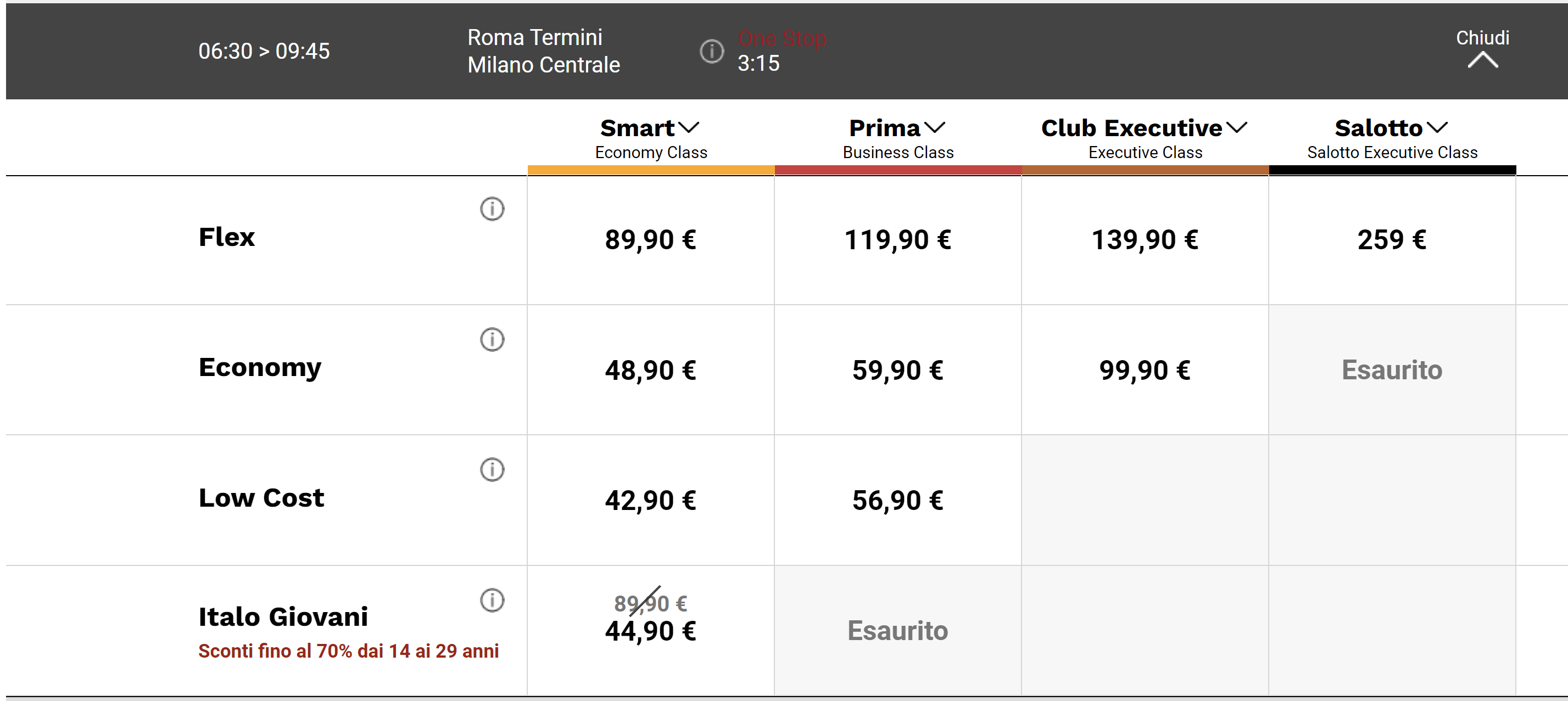Viewport: 1568px width, 701px height.
Task: Pick Economy Club Executive 99,90 €
Action: tap(1145, 370)
